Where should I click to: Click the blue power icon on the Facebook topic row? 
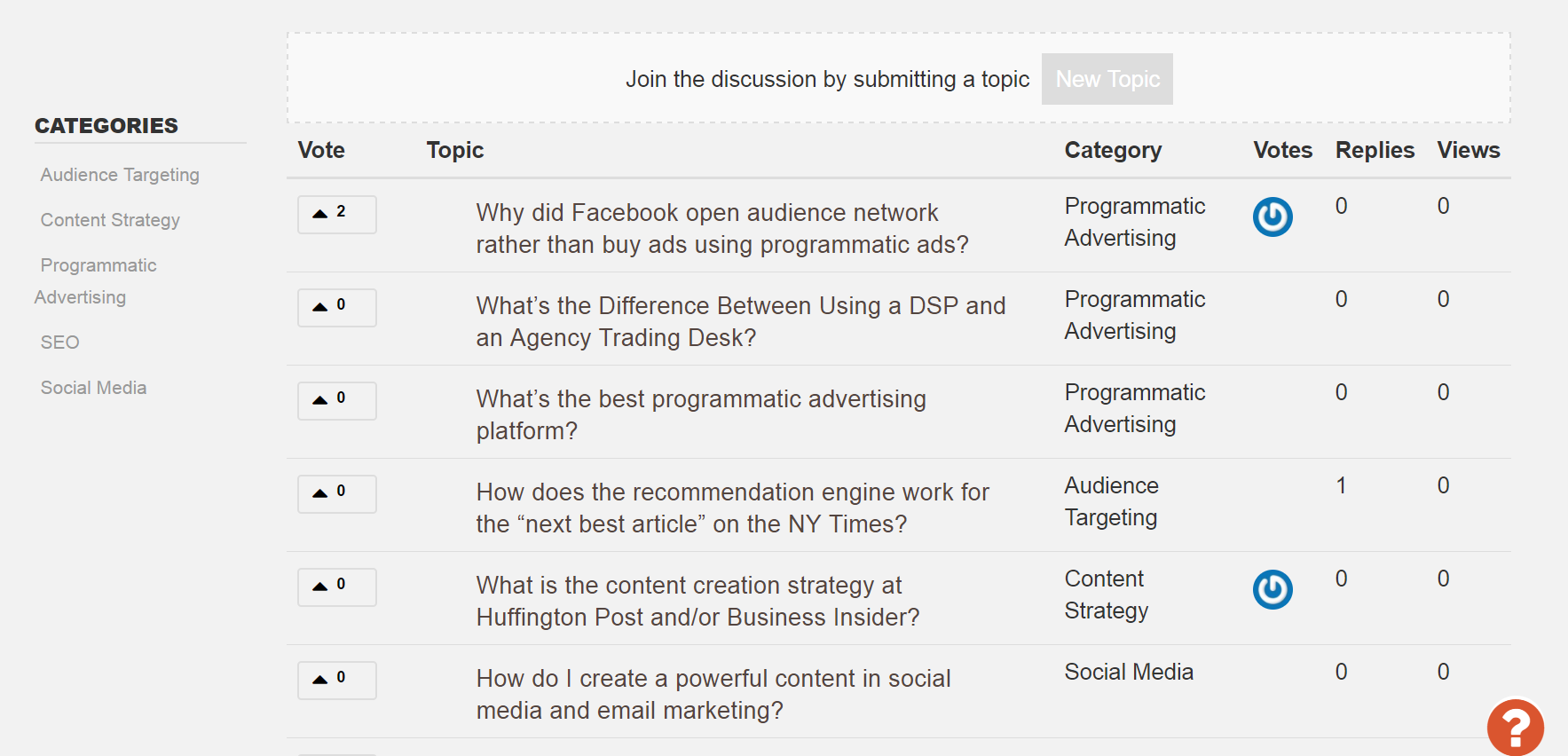[x=1272, y=217]
